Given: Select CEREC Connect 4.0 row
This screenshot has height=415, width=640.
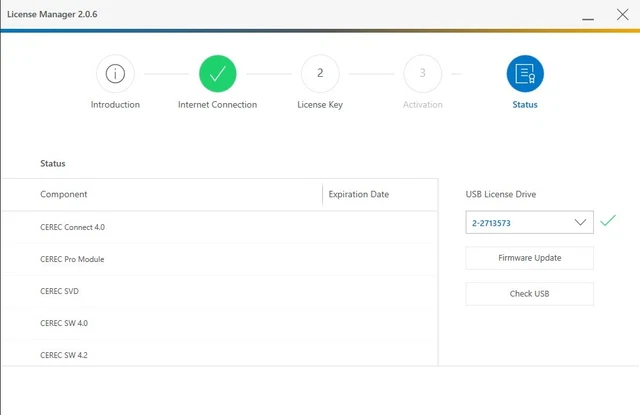Looking at the screenshot, I should tap(72, 227).
